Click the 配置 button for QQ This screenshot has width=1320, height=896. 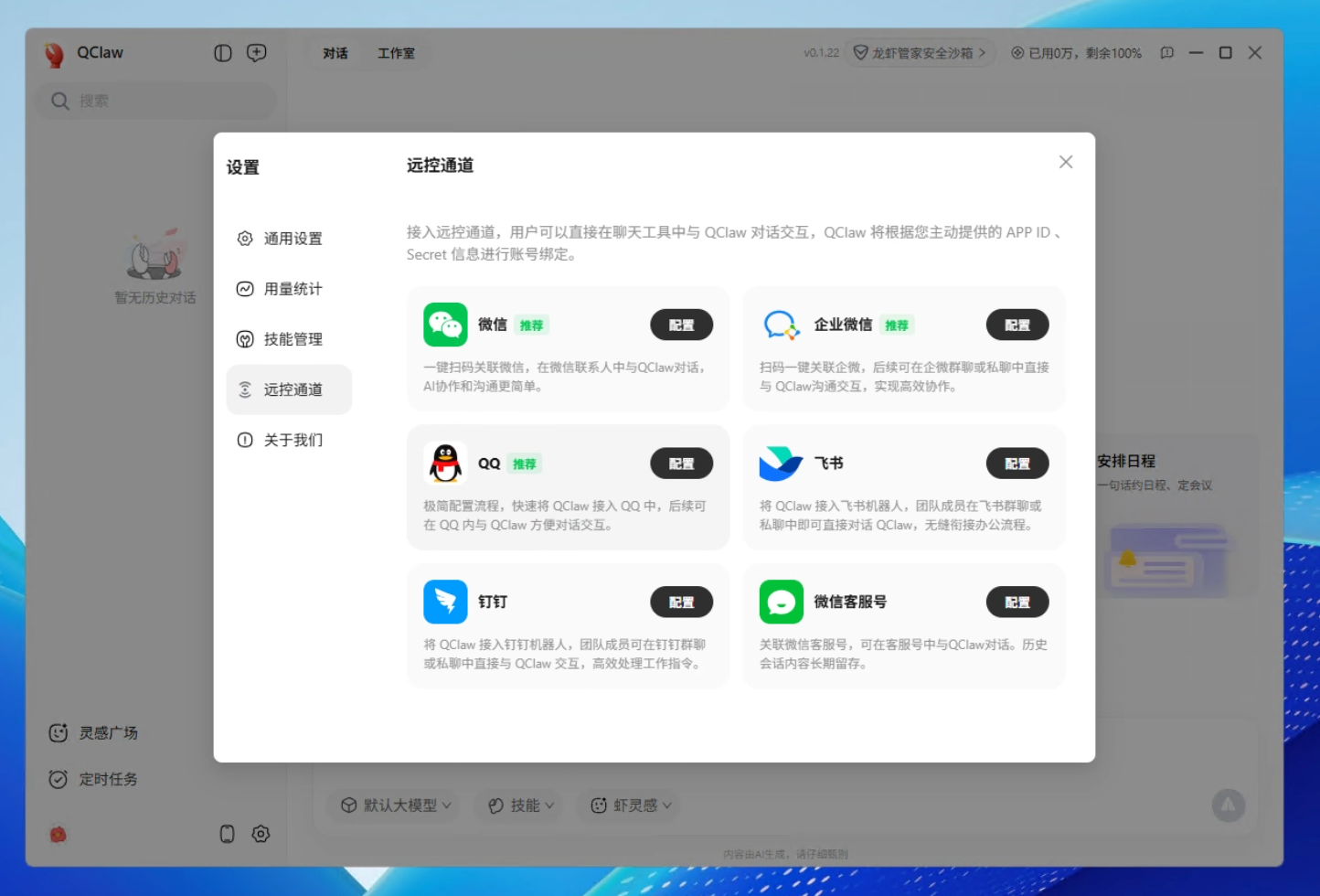point(681,464)
